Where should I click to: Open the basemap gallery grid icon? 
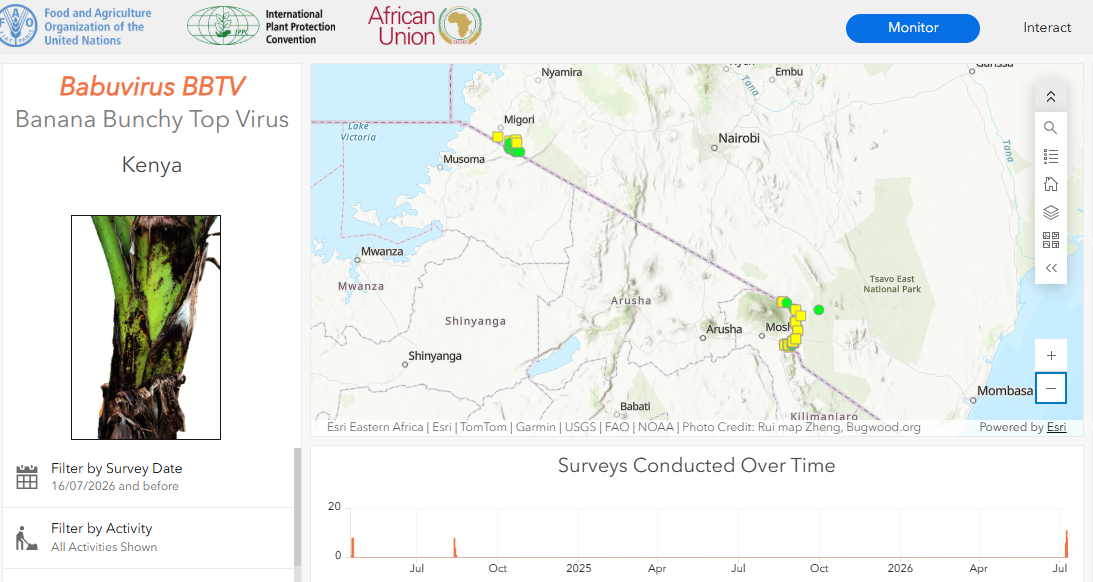tap(1050, 240)
